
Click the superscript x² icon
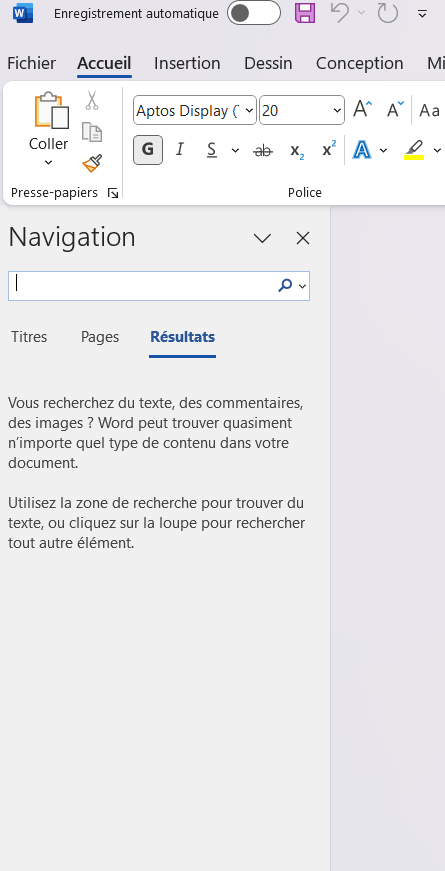click(329, 150)
